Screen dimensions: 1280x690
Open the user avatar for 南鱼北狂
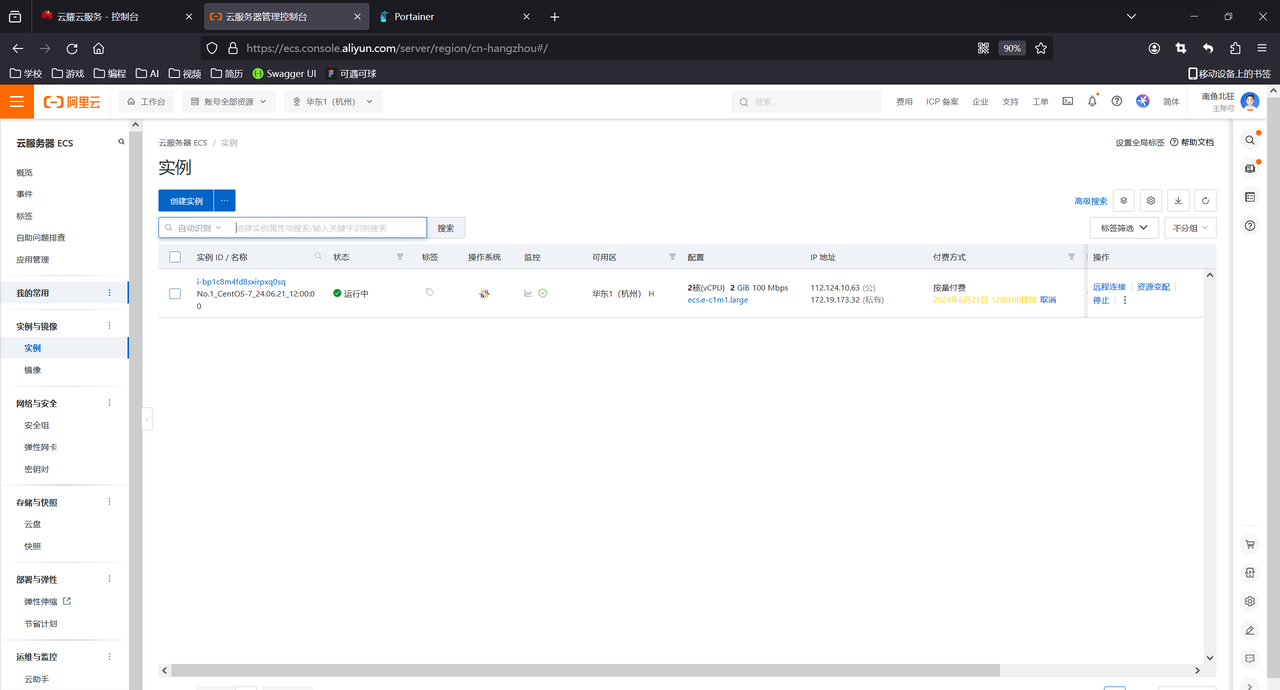1250,101
